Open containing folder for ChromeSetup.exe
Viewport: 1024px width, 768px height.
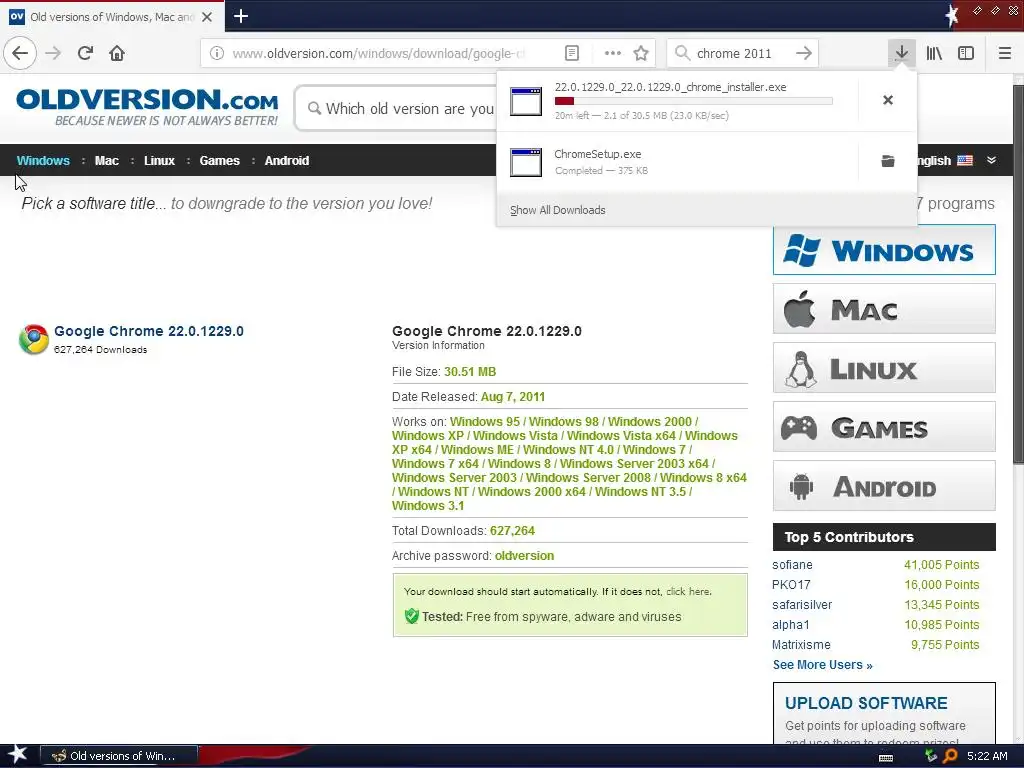[x=888, y=161]
